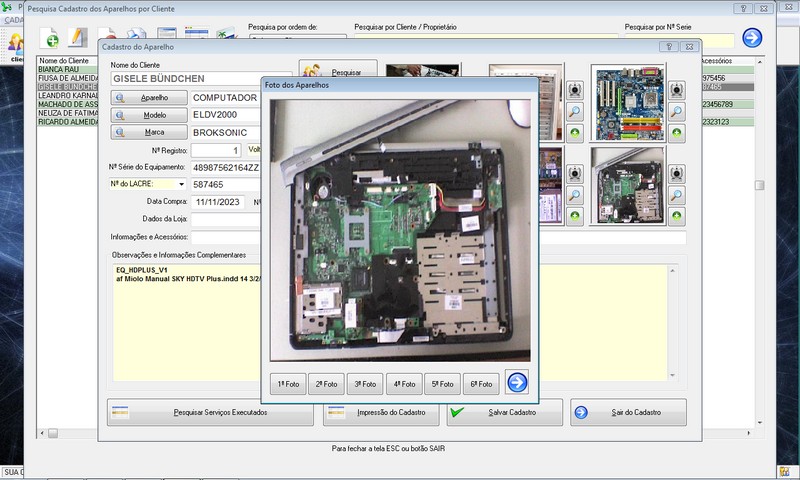Select RICARDO ALMEIDA row in client list
This screenshot has height=480, width=800.
[x=67, y=122]
